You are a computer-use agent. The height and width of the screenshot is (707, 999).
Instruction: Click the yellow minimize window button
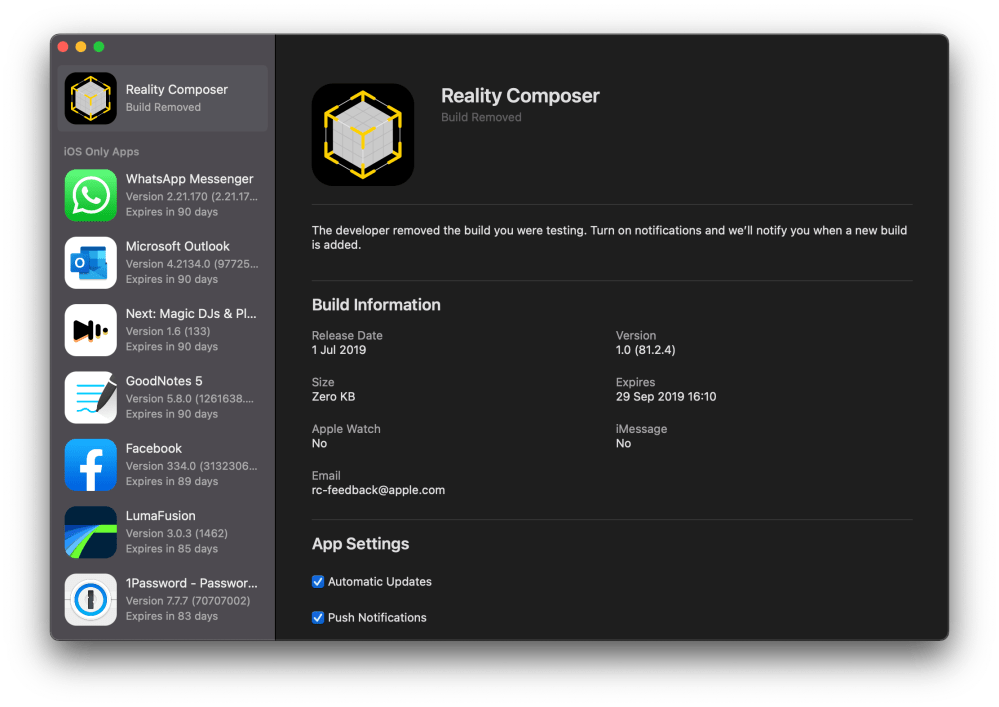click(x=81, y=47)
